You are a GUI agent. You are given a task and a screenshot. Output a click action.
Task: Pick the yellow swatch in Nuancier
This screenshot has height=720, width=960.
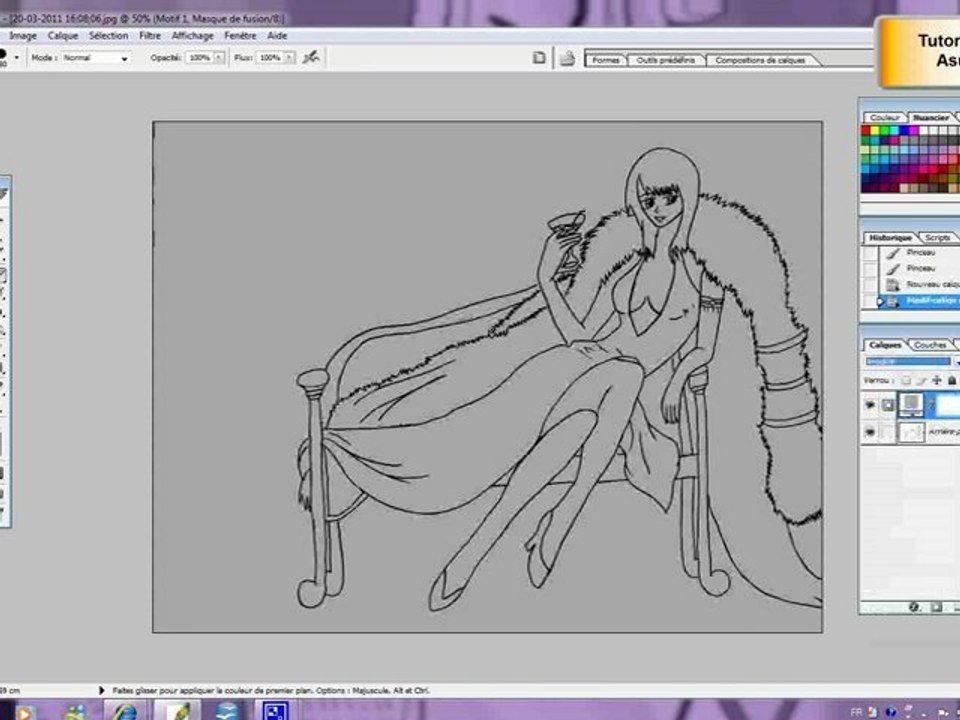(876, 130)
